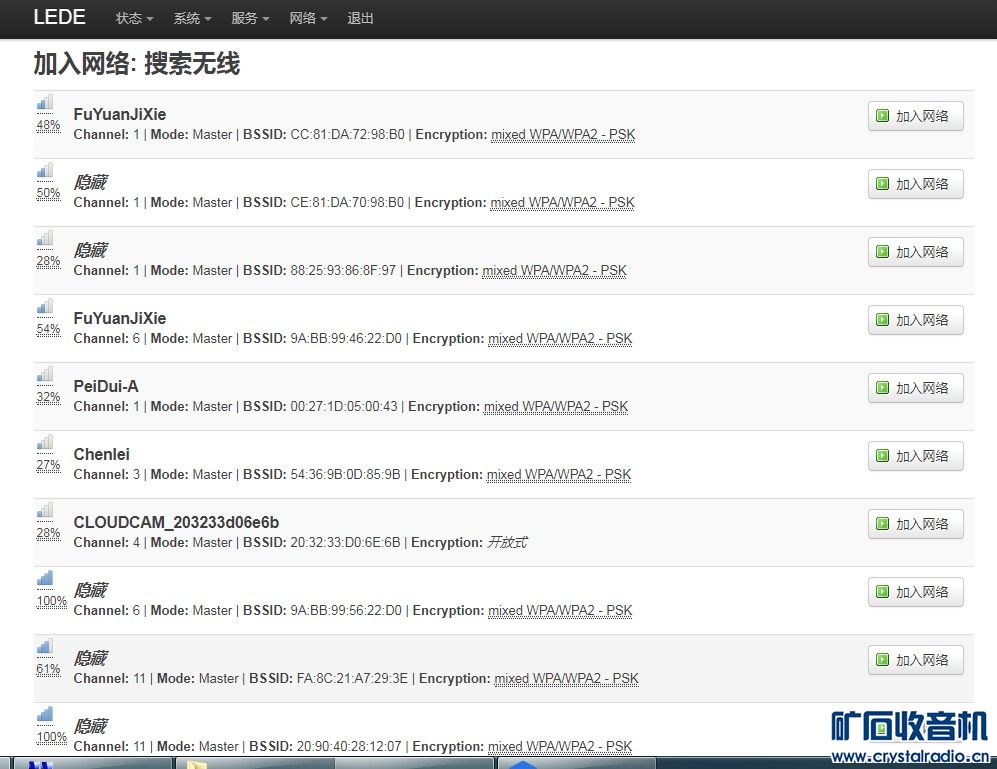Click the signal icon showing 61%

(x=45, y=648)
